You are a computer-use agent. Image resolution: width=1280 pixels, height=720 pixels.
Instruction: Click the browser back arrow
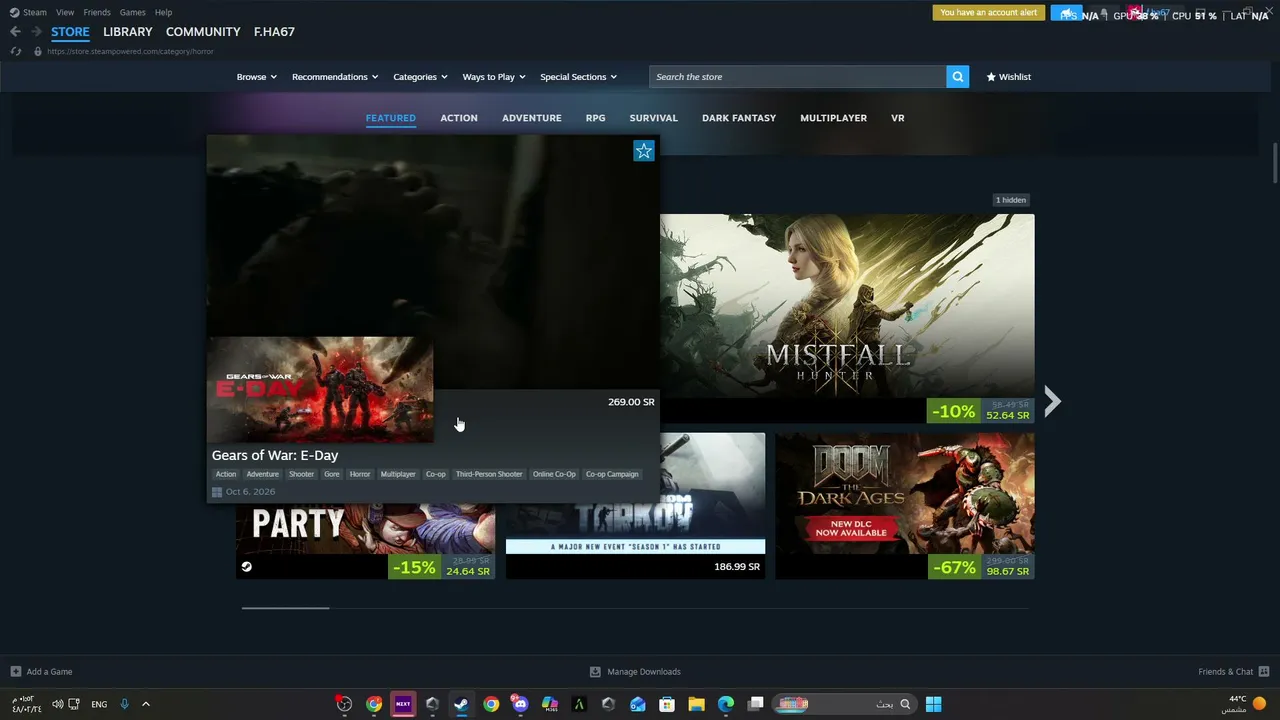pos(15,32)
